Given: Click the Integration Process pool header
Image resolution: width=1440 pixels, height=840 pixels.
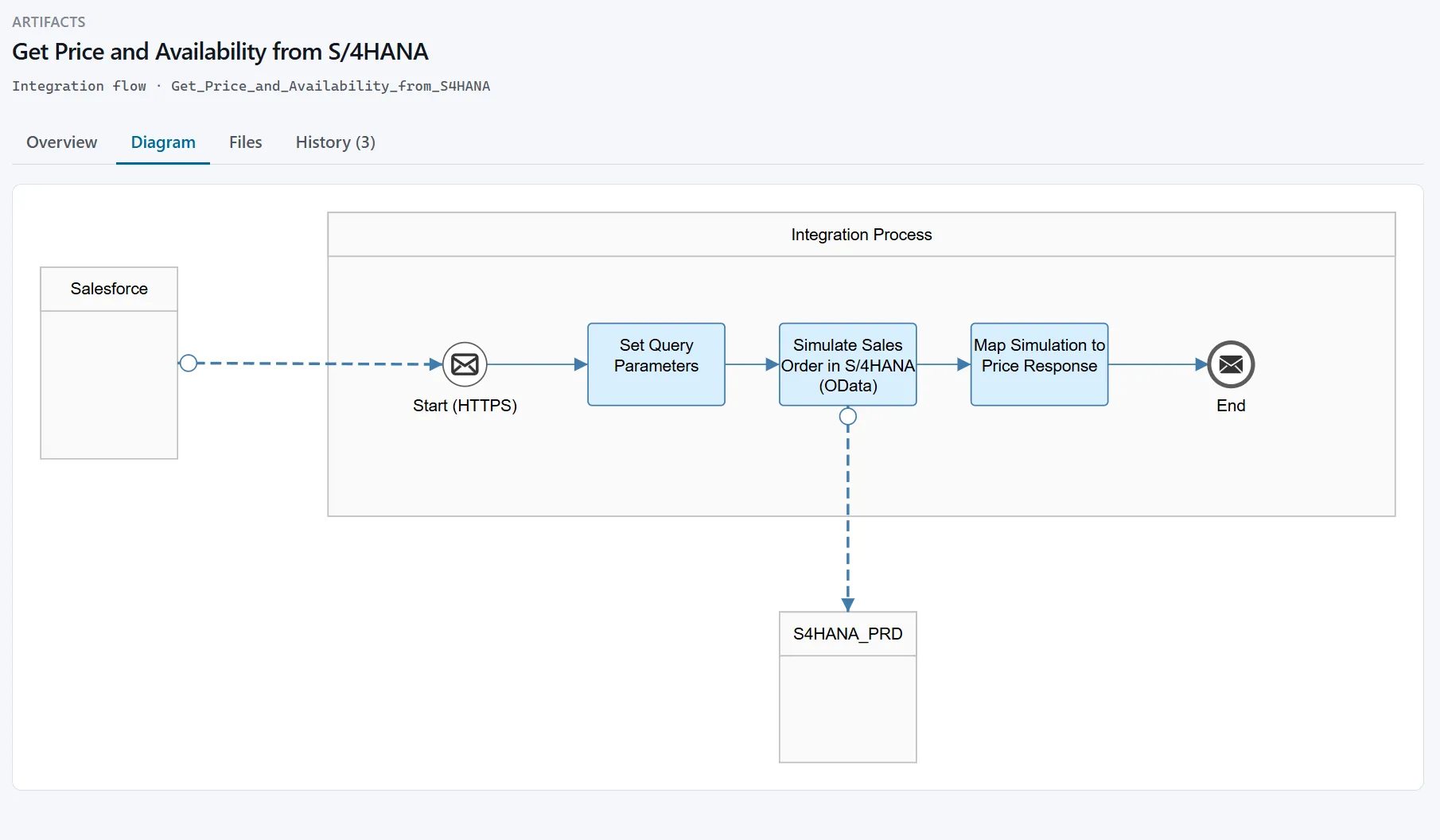Looking at the screenshot, I should [x=862, y=235].
